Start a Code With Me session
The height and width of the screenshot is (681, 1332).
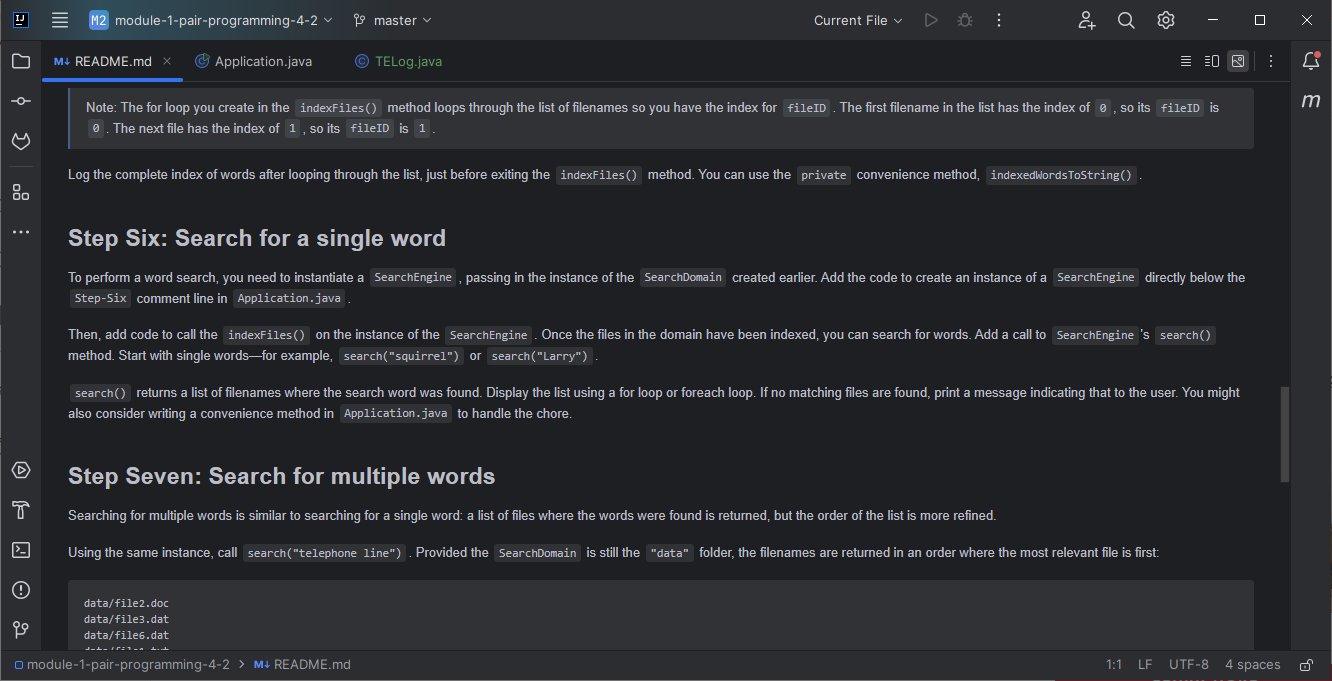tap(1087, 20)
